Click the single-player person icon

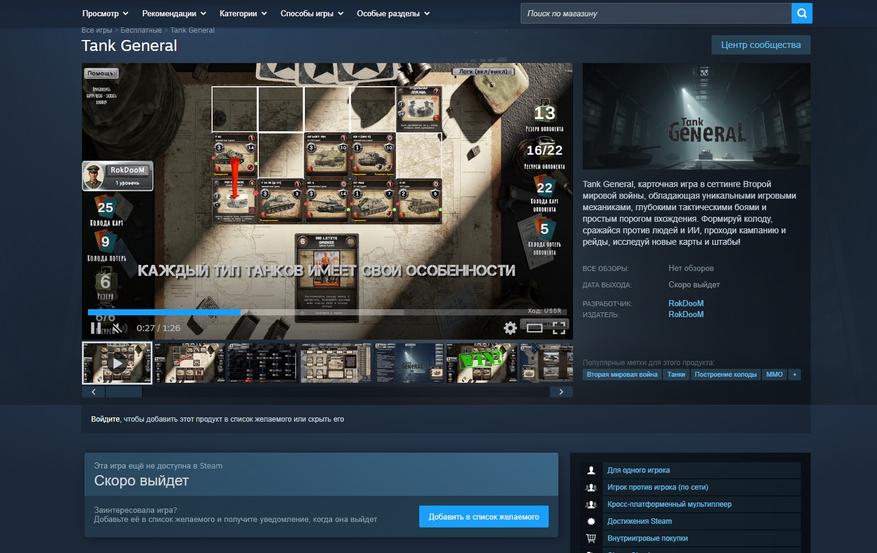(x=591, y=470)
